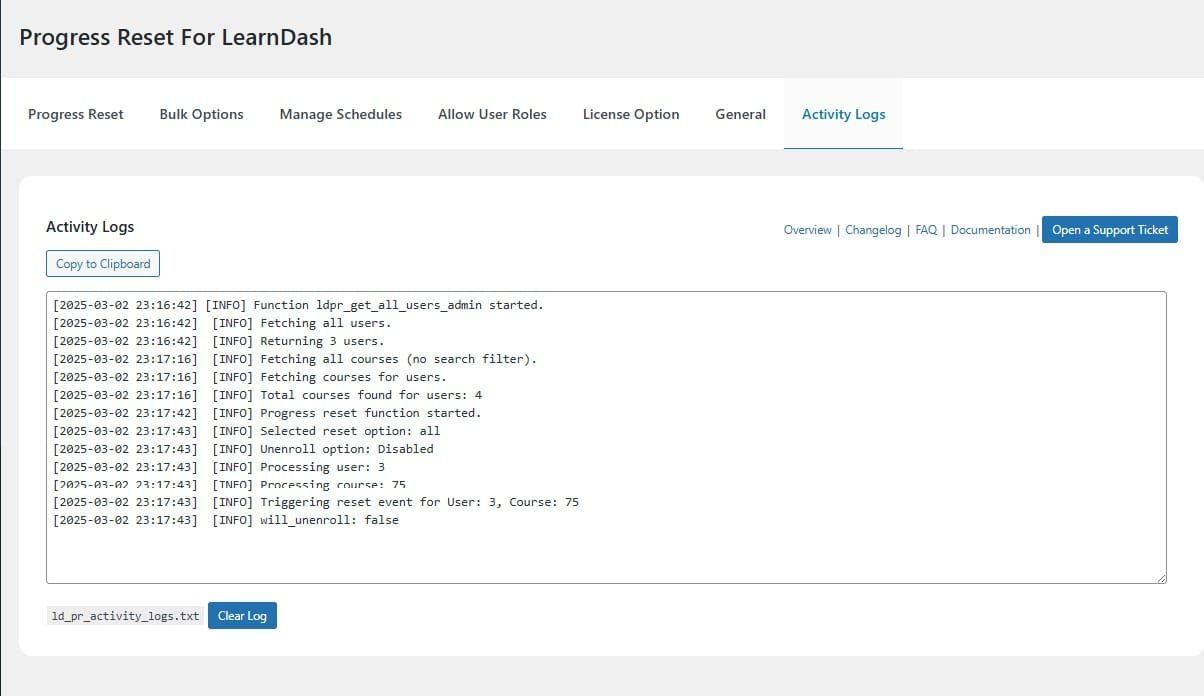Visit the FAQ link
This screenshot has width=1204, height=696.
click(926, 230)
